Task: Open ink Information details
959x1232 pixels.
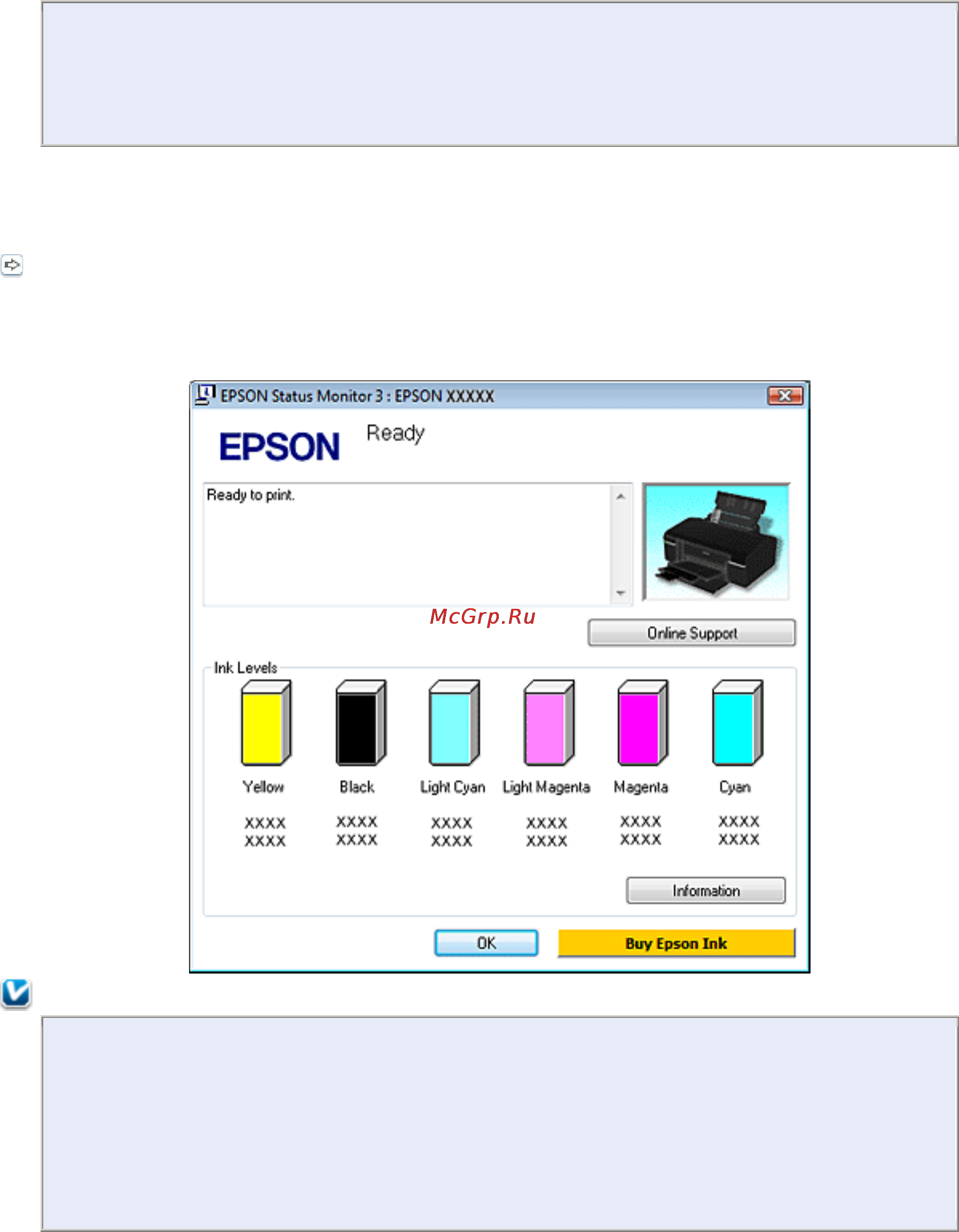Action: point(706,890)
